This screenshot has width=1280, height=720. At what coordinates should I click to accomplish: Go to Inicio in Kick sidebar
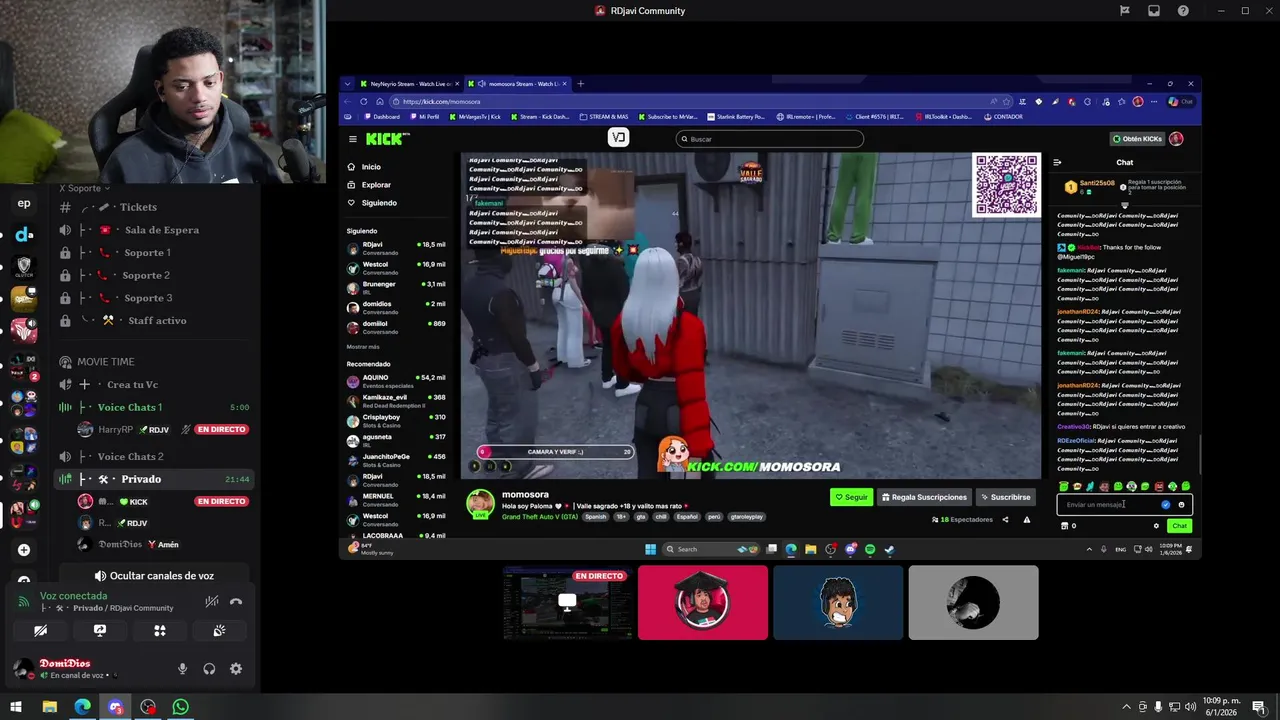371,167
